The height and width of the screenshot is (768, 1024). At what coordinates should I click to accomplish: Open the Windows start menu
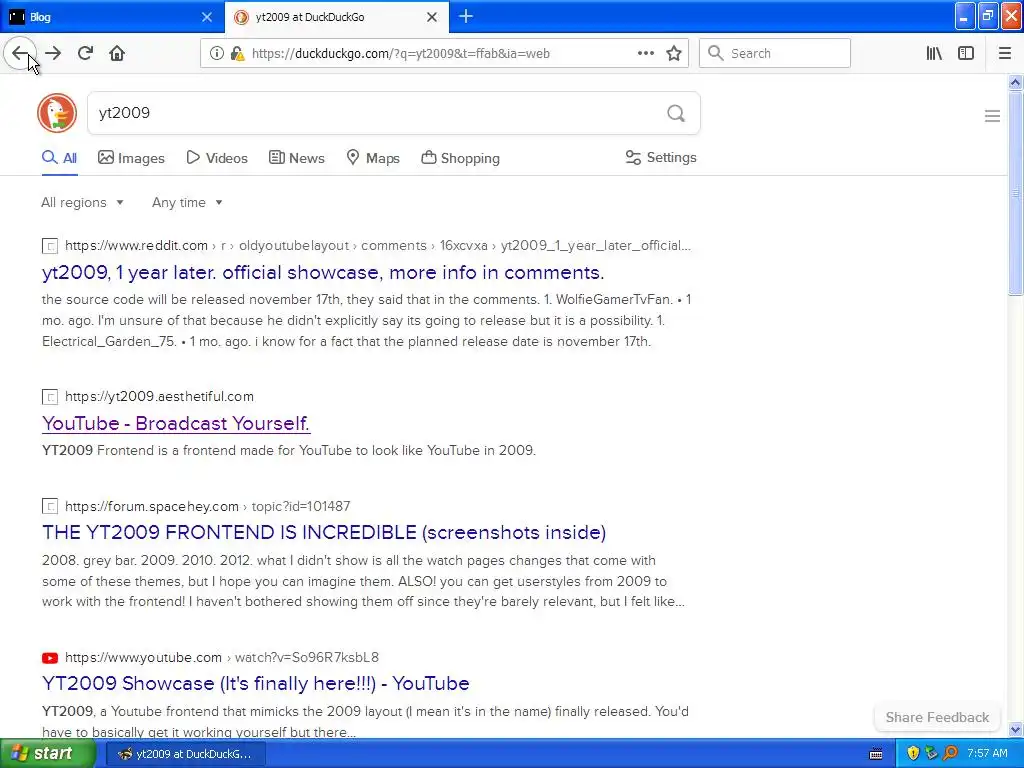[46, 754]
